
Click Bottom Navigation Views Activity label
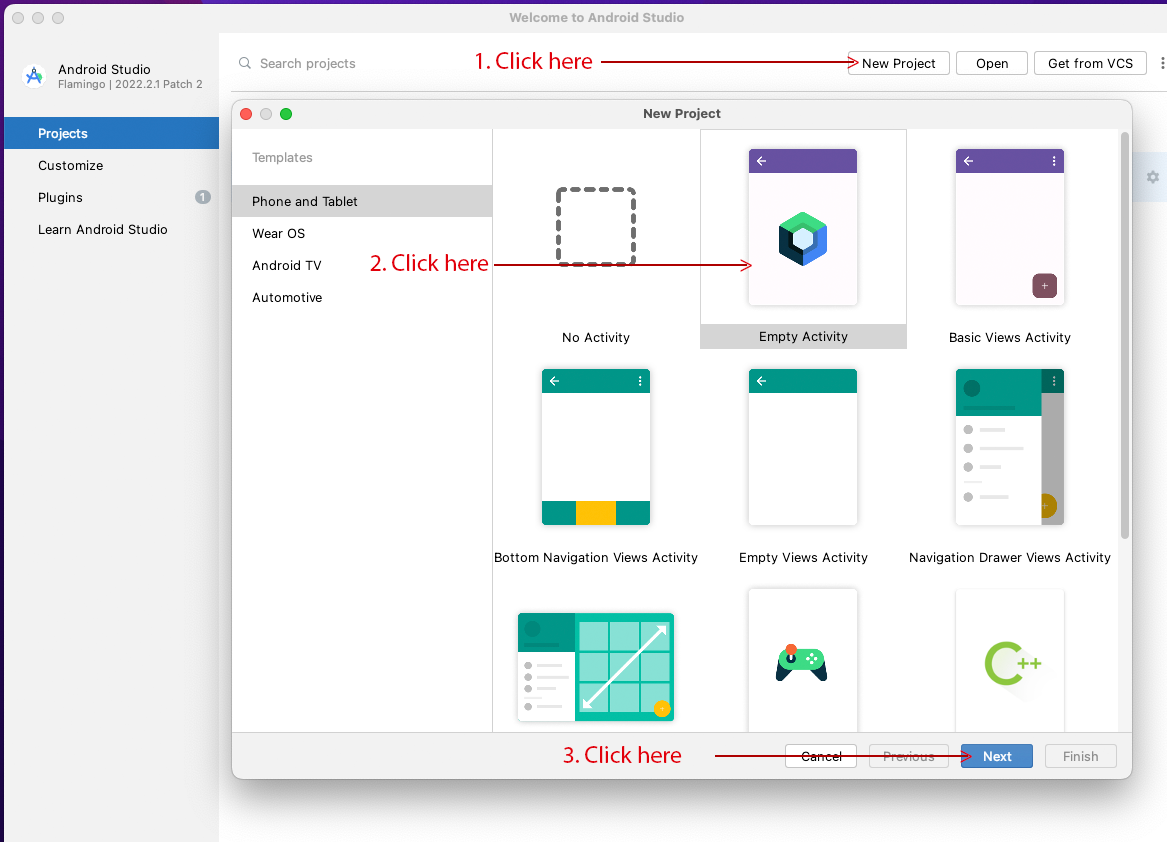[x=596, y=558]
